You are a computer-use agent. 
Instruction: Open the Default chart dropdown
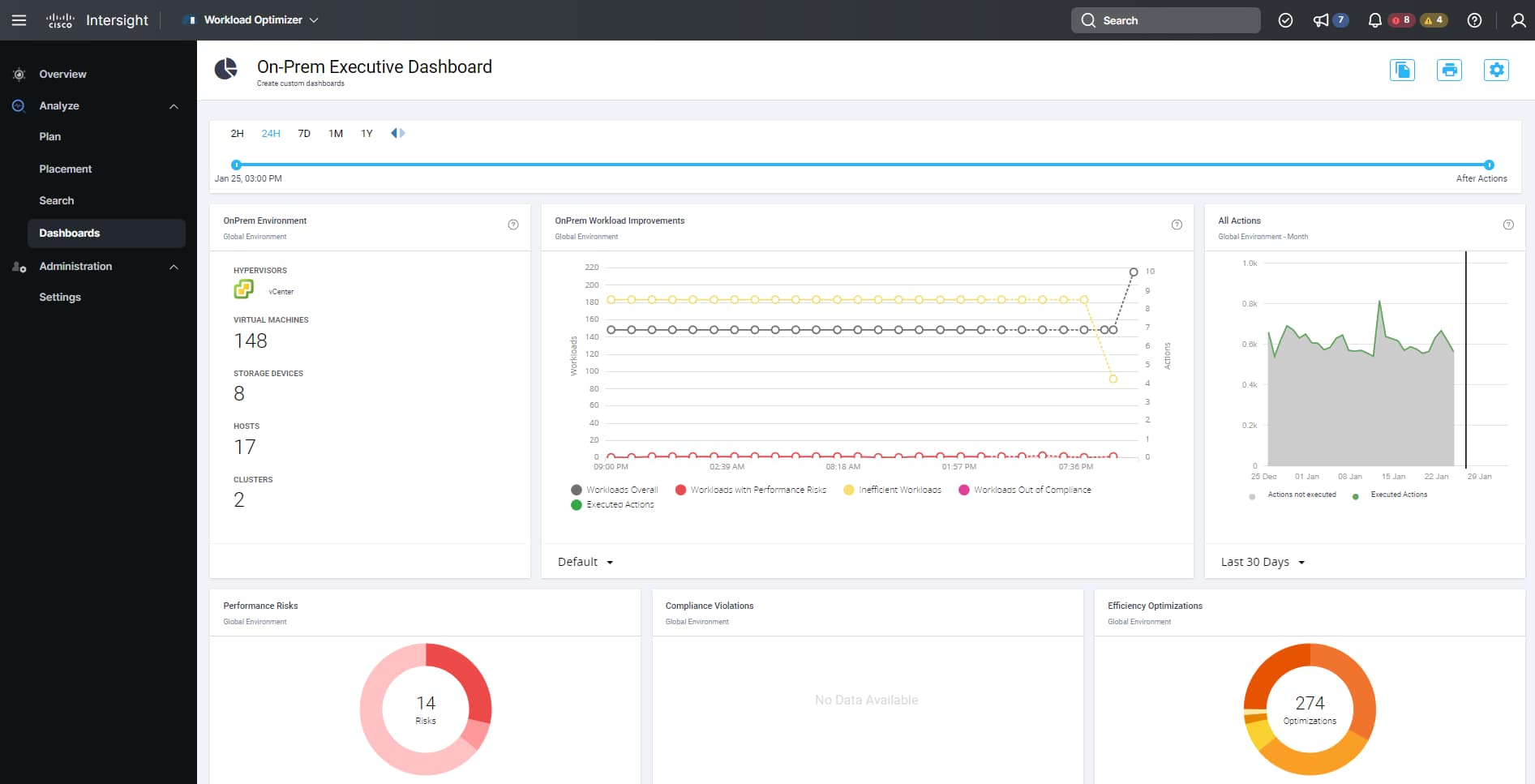585,562
